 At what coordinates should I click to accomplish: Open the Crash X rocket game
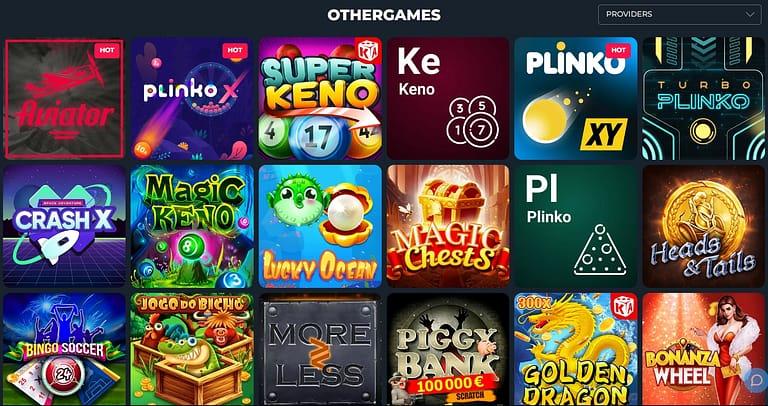(x=64, y=226)
